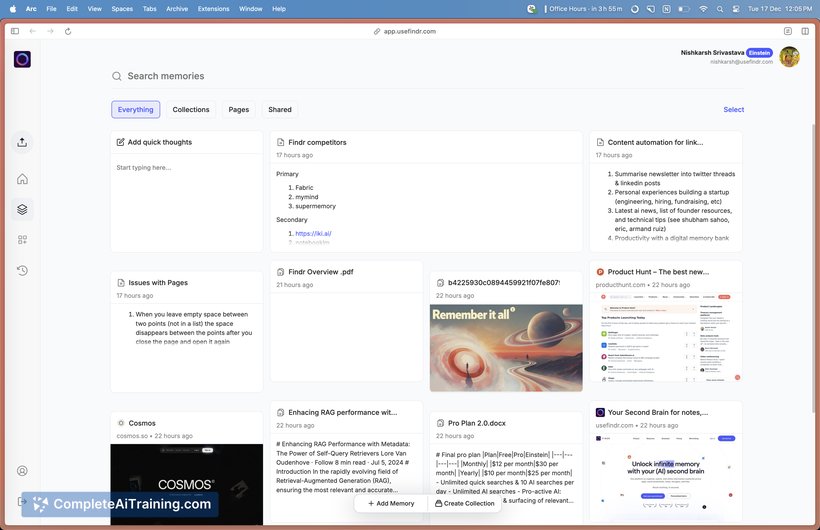This screenshot has width=820, height=530.
Task: Click the battery icon in menu bar
Action: coord(684,9)
